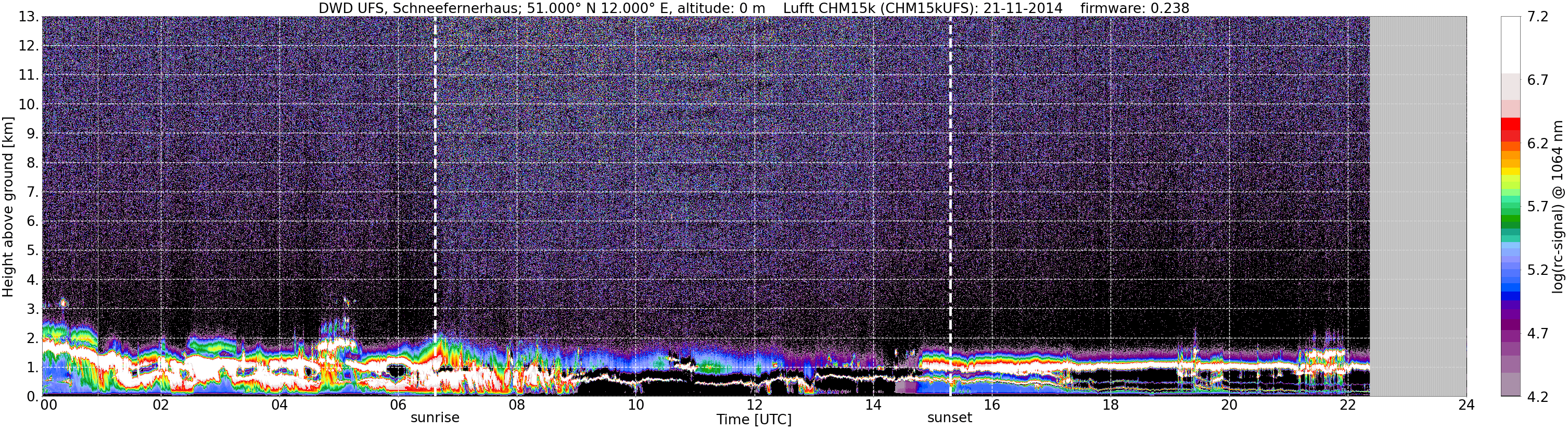
Task: Click the x-axis tick label '04'
Action: click(279, 405)
